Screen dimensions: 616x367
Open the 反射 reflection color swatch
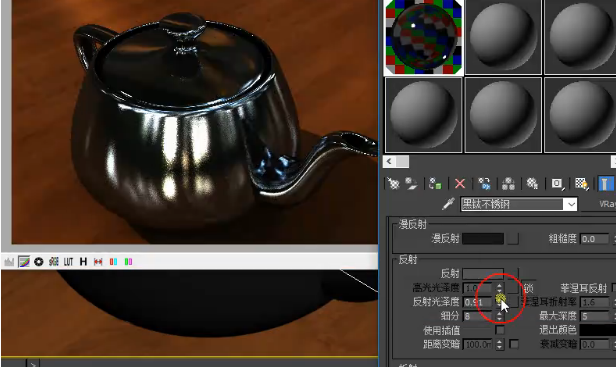click(483, 273)
